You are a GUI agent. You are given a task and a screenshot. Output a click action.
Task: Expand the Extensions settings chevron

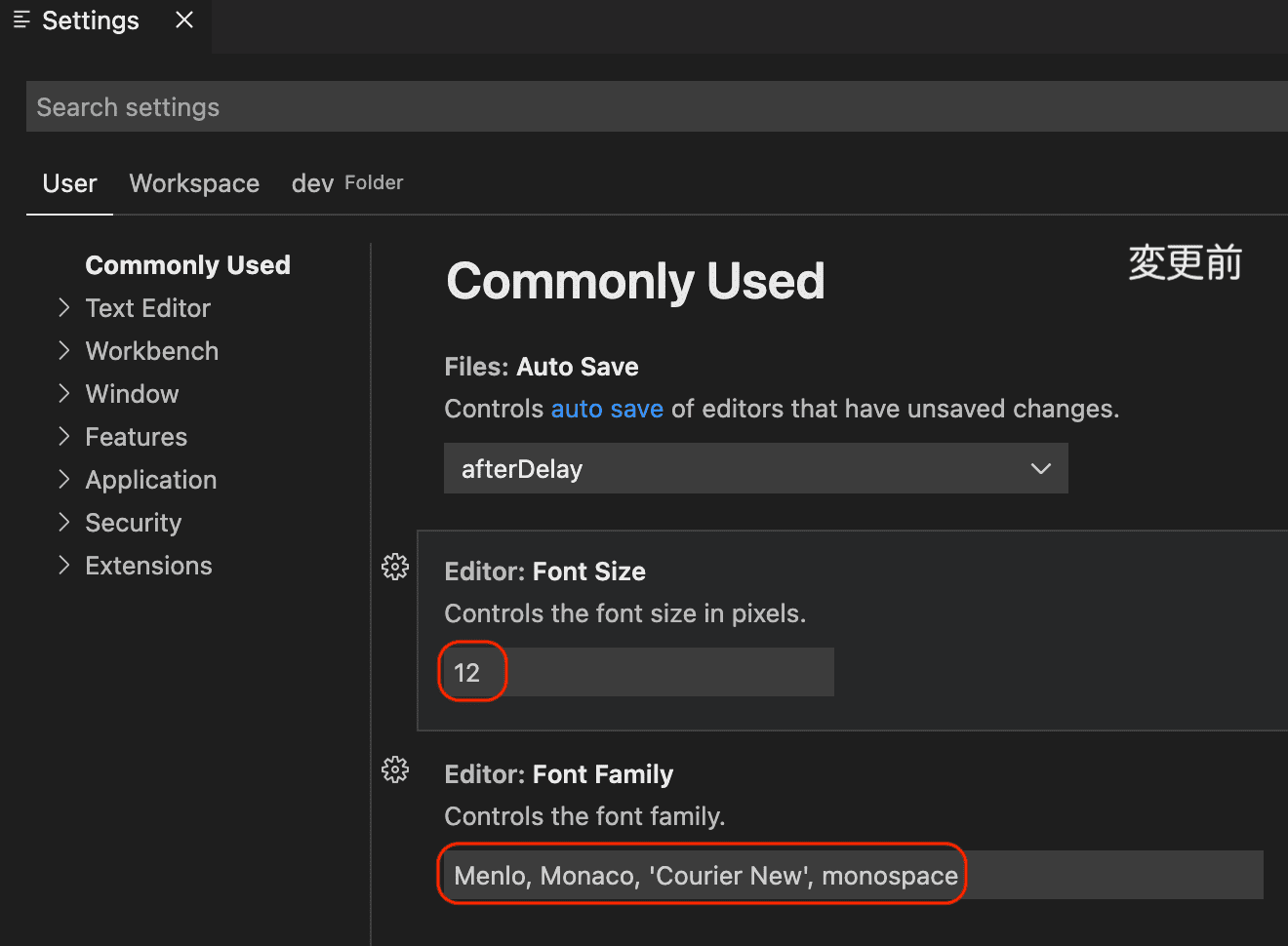point(64,566)
